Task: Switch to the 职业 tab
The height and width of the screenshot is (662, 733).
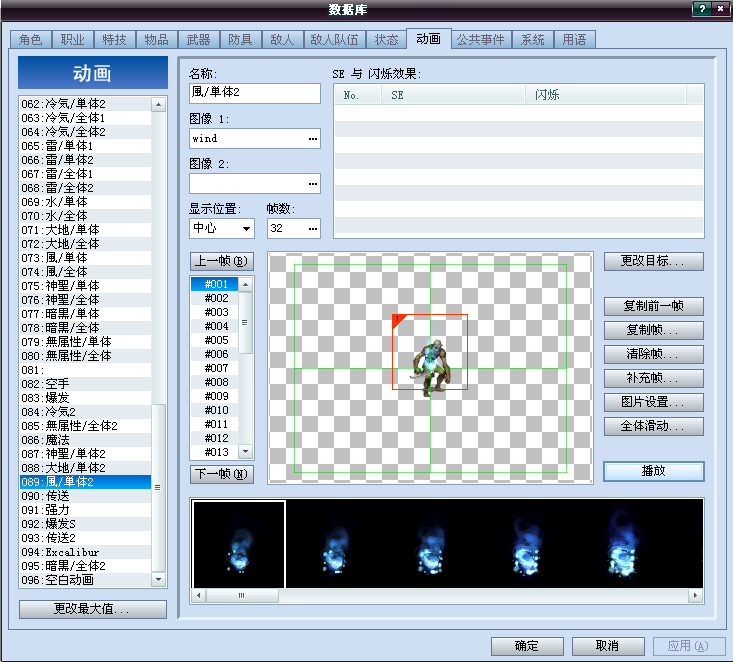Action: click(72, 40)
